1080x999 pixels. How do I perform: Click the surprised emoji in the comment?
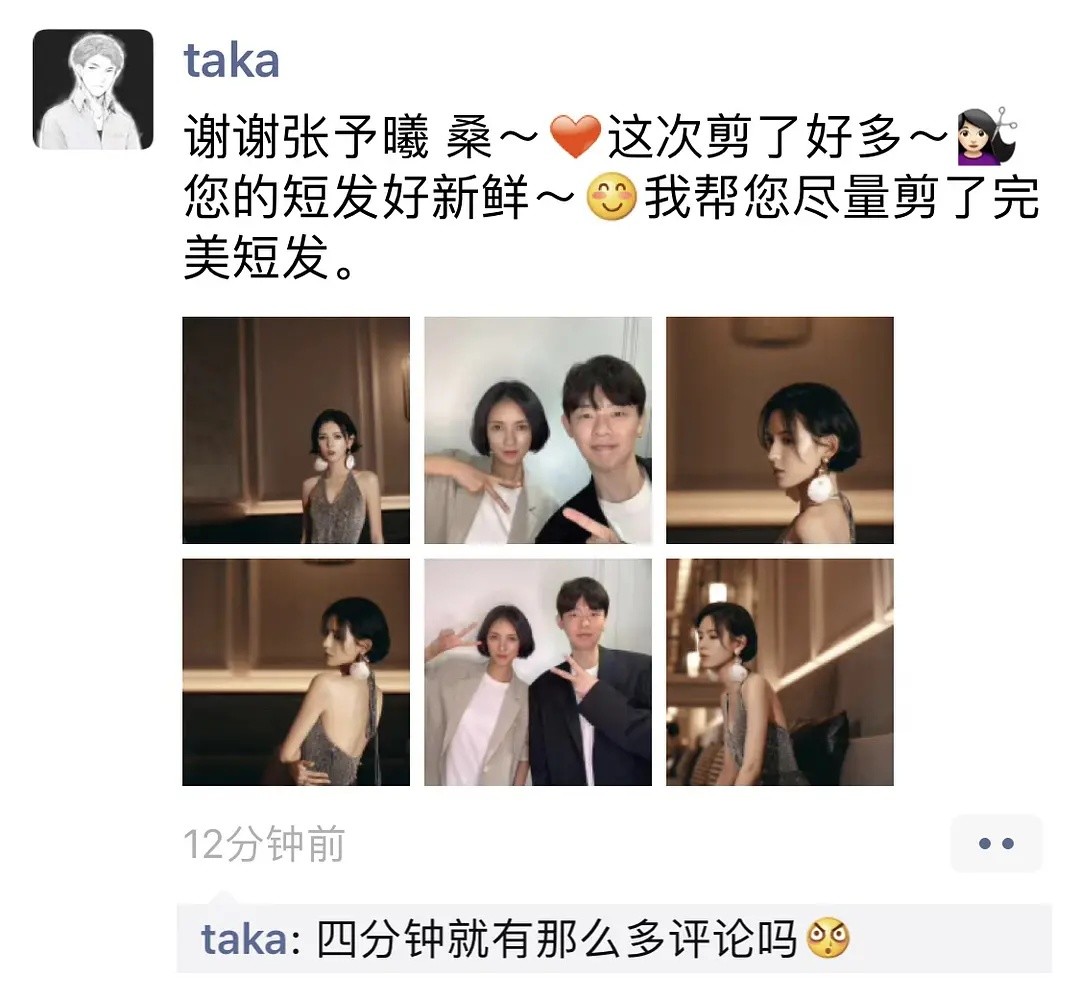tap(827, 938)
